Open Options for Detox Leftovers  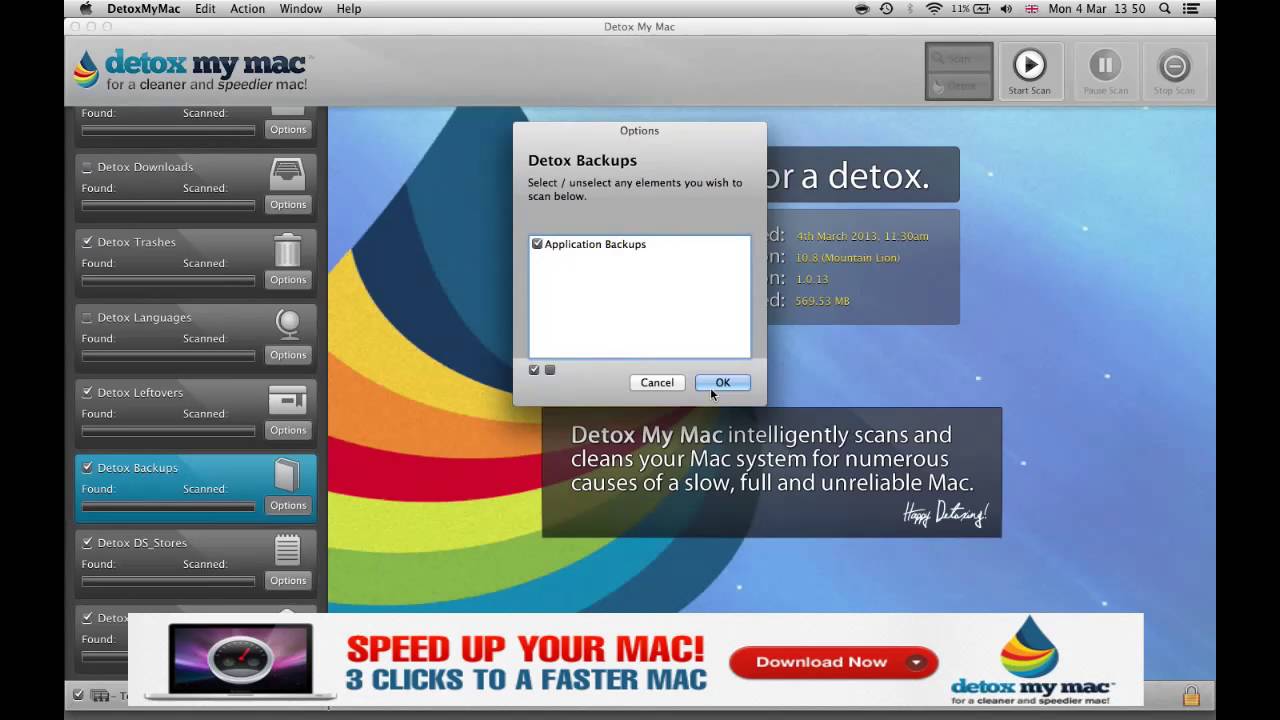tap(288, 430)
